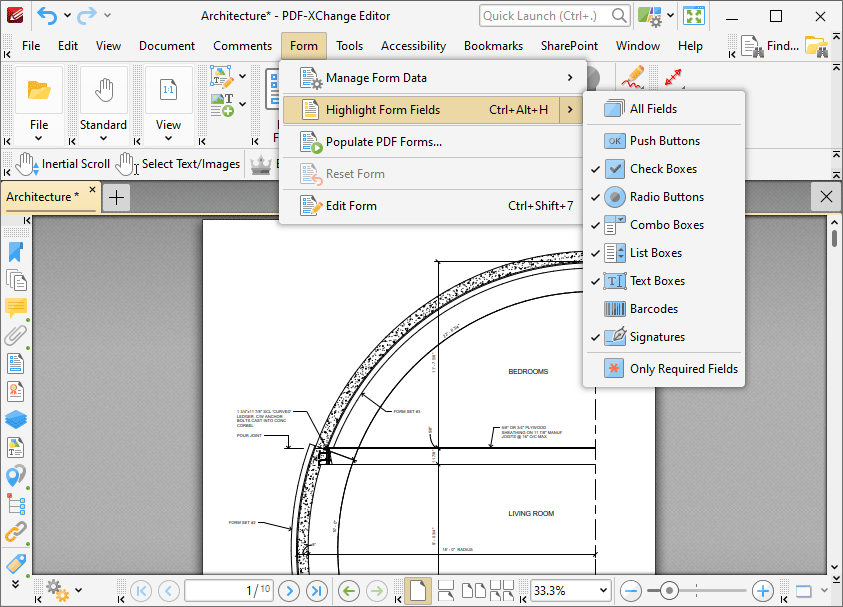Expand the Add Image/Text tool dropdown arrow
The width and height of the screenshot is (843, 607).
242,104
